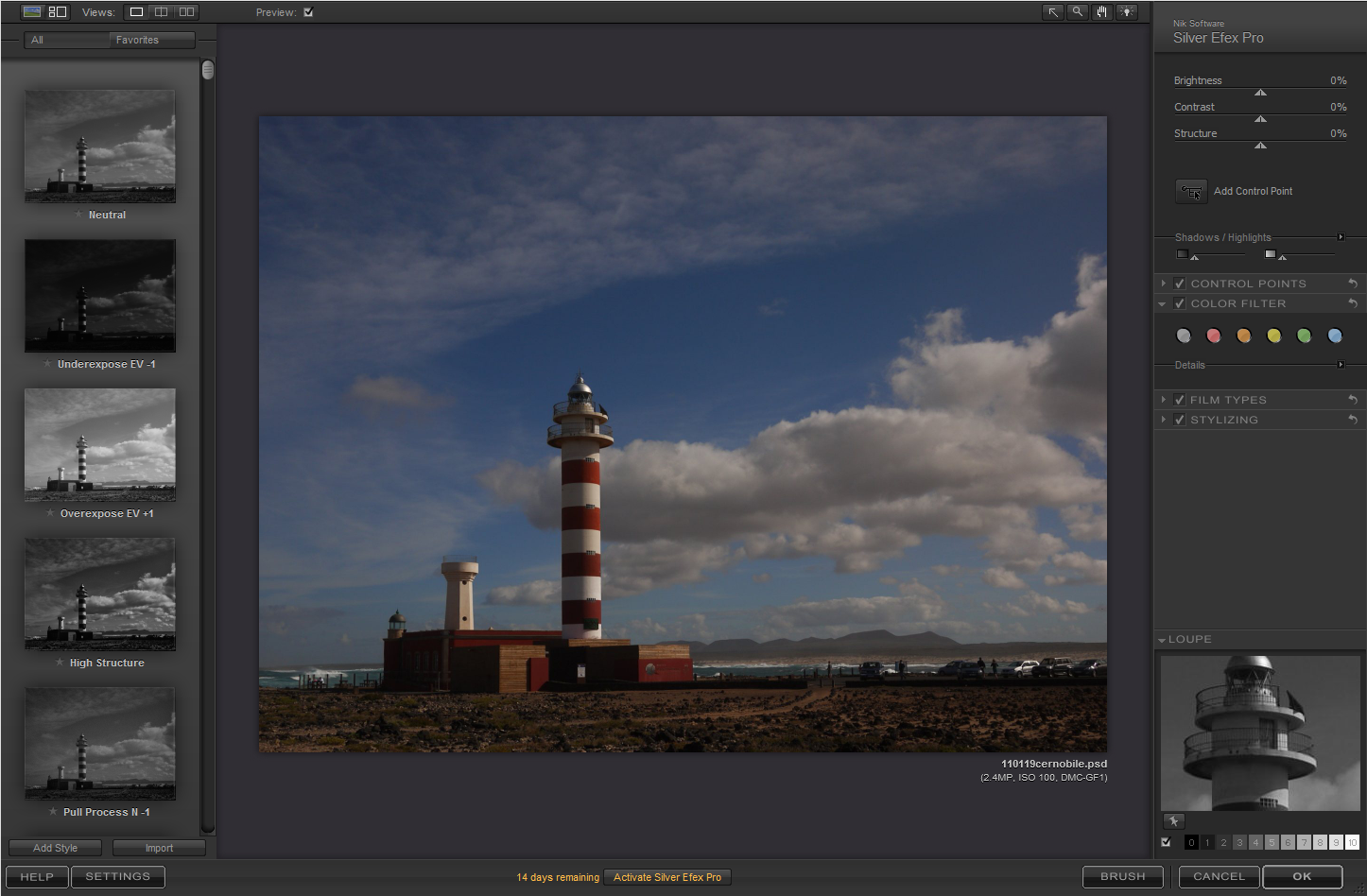Activate the zoom magnifier tool

(x=1077, y=12)
